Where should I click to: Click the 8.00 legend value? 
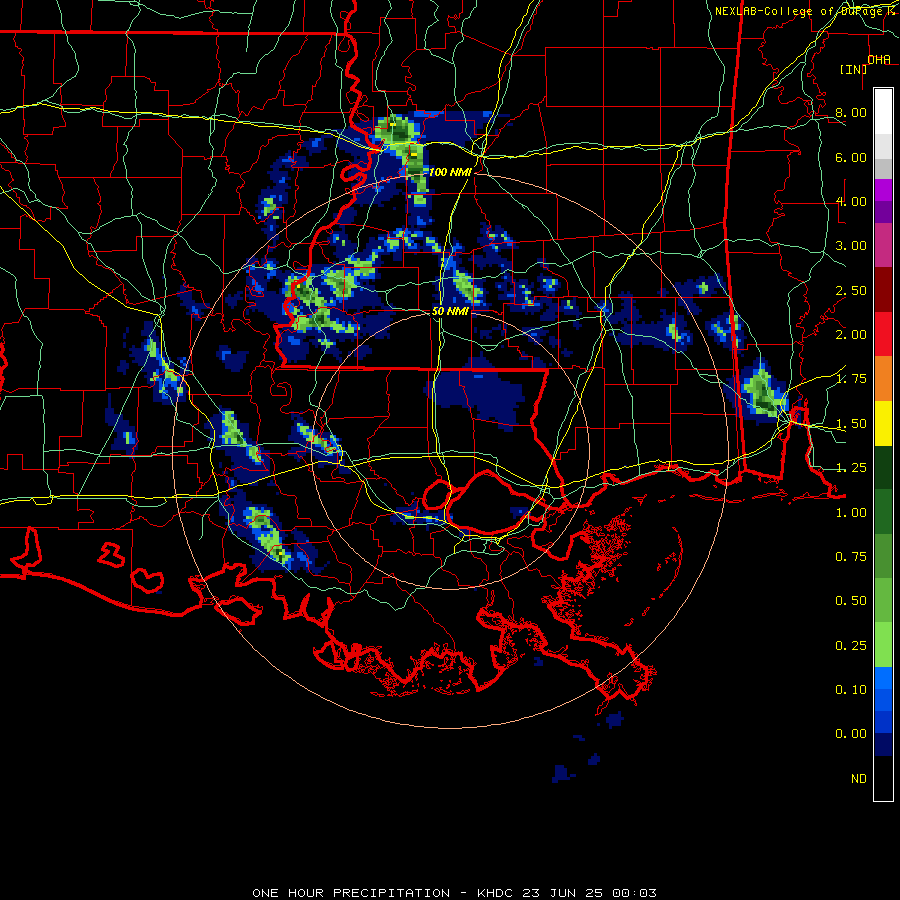pos(851,112)
